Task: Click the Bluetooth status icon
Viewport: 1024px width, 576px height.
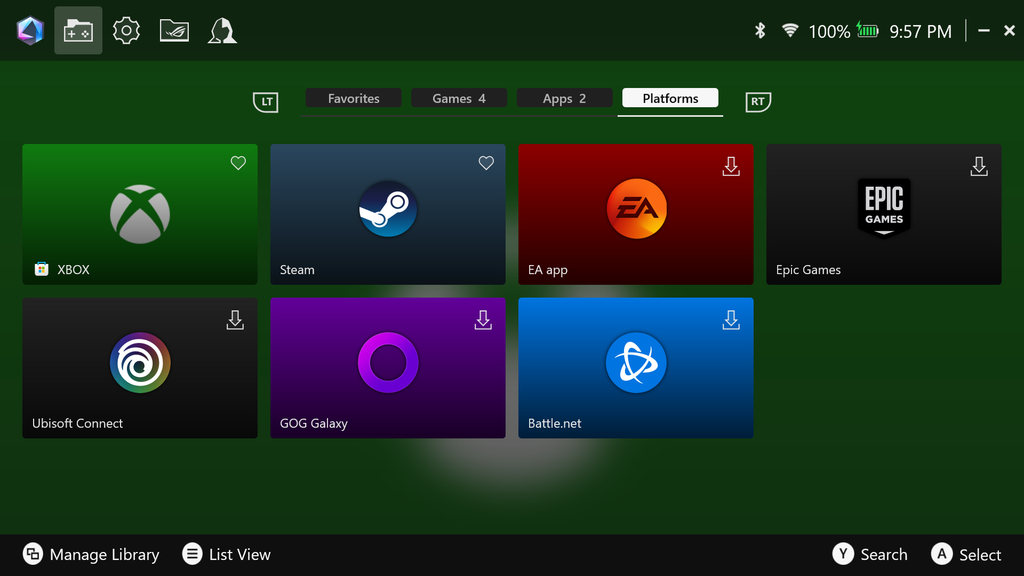Action: click(760, 31)
